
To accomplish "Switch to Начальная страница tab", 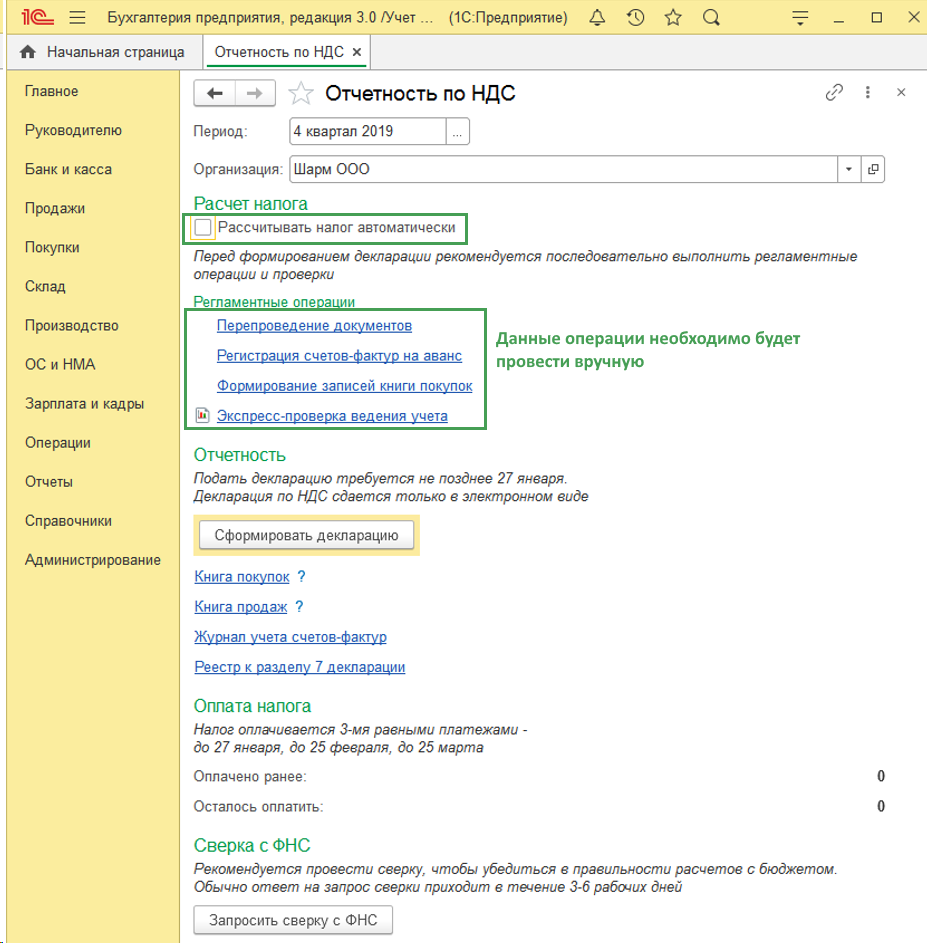I will [x=103, y=52].
